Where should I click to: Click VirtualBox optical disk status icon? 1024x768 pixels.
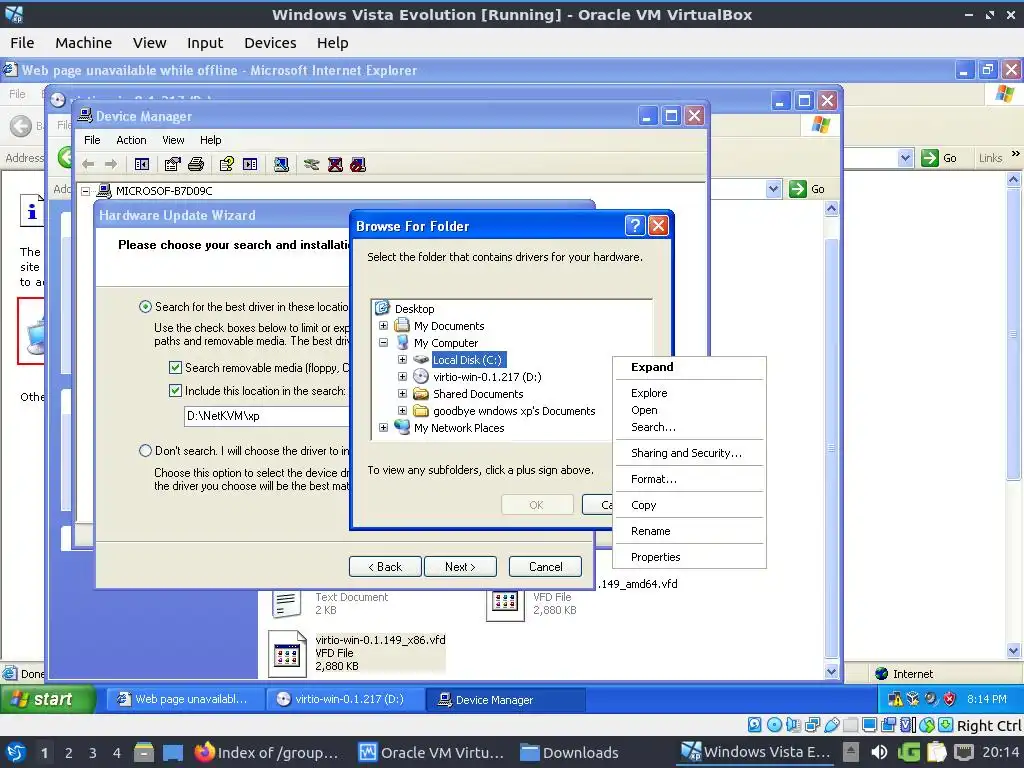(774, 724)
